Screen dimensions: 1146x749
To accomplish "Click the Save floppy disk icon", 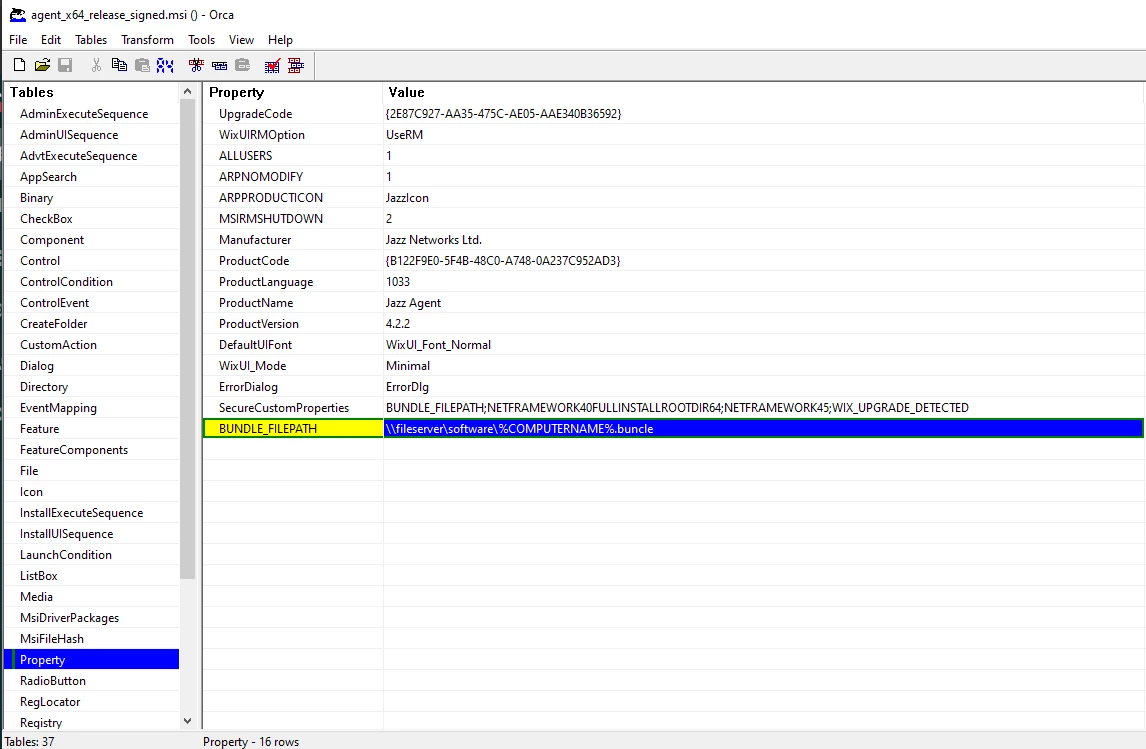I will pyautogui.click(x=65, y=65).
